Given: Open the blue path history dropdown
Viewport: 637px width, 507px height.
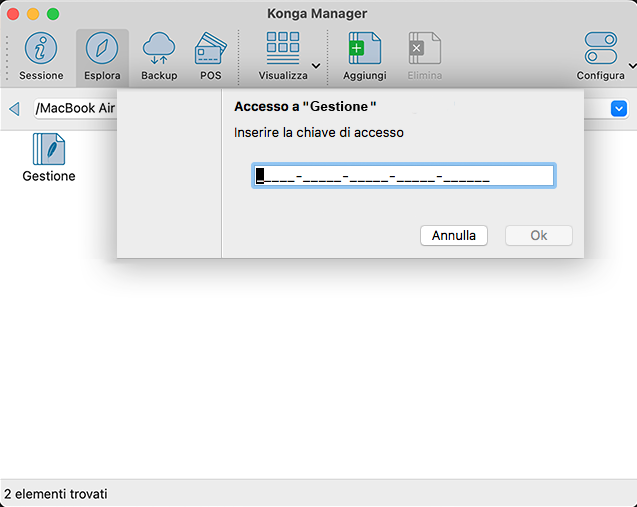Looking at the screenshot, I should (x=619, y=108).
